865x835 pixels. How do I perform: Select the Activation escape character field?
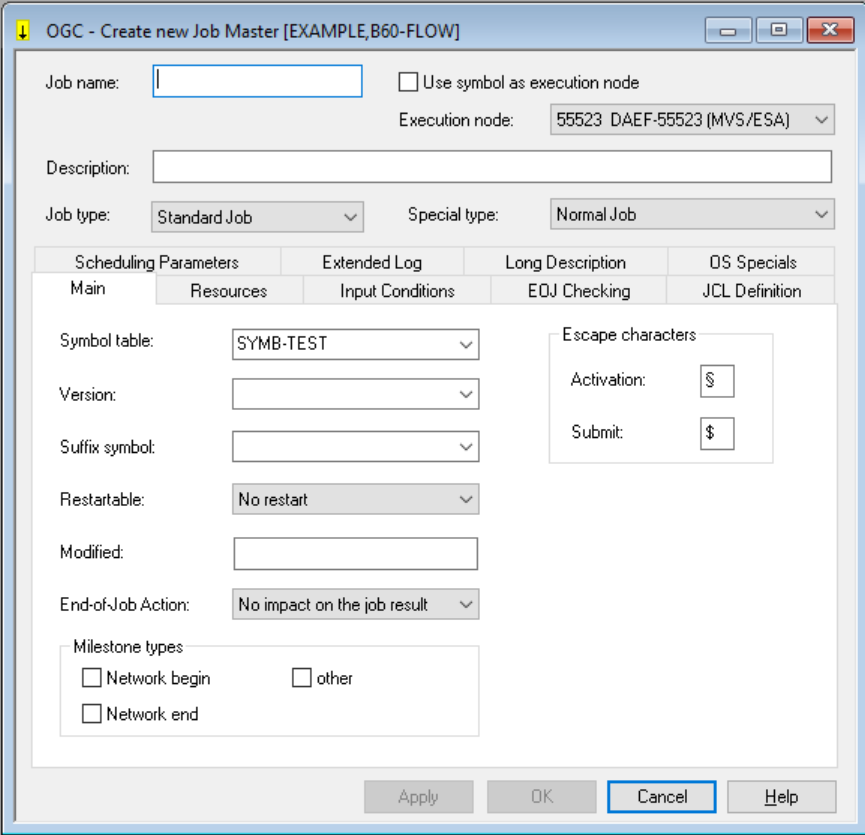tap(717, 381)
